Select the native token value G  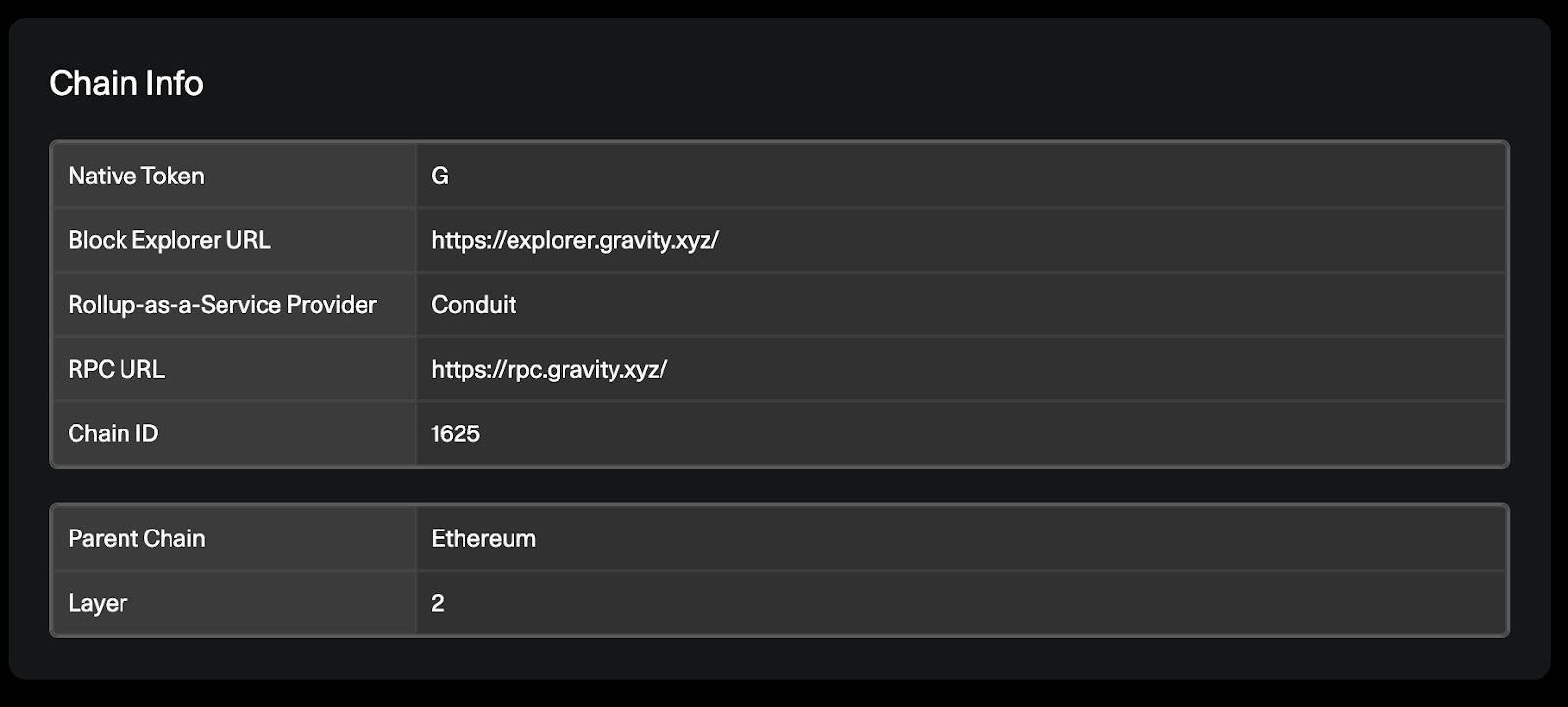440,176
